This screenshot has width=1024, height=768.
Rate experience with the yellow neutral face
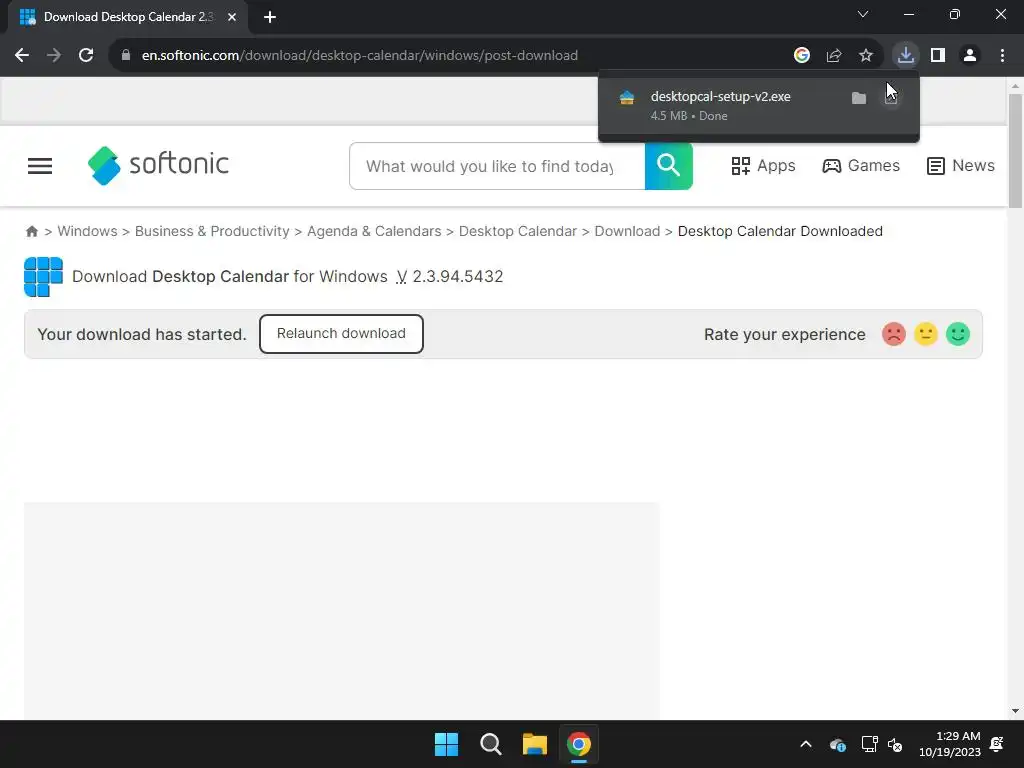[926, 334]
